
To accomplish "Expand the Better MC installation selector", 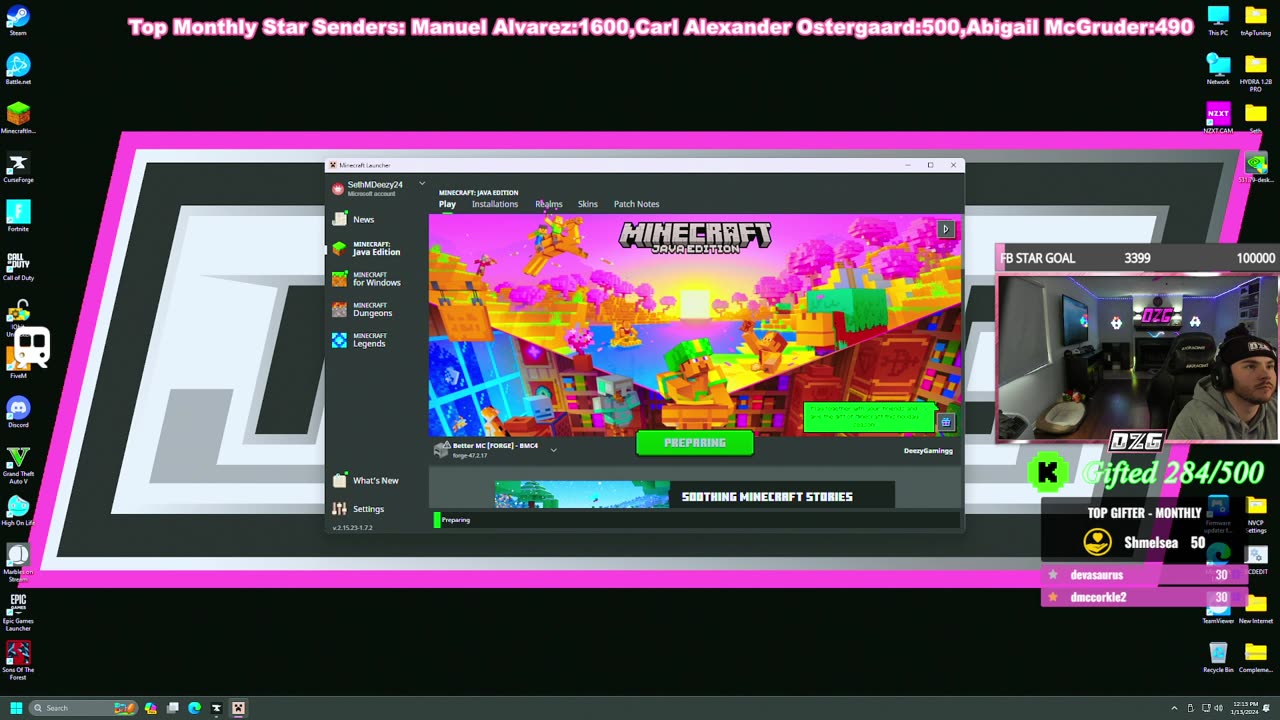I will (x=553, y=450).
